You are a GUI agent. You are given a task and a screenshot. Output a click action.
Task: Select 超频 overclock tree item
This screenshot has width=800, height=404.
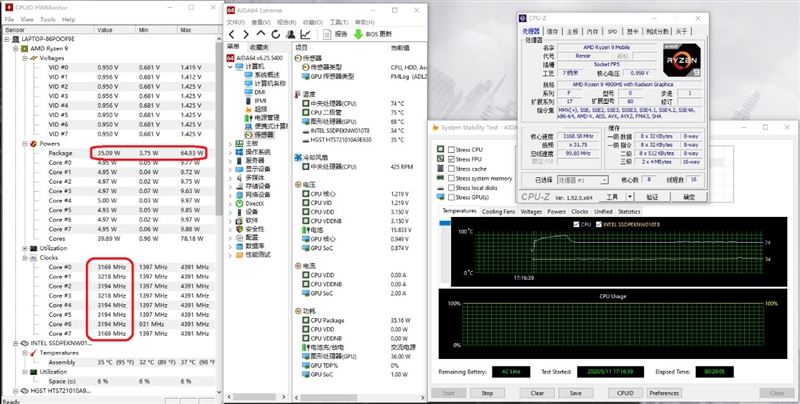click(x=256, y=109)
